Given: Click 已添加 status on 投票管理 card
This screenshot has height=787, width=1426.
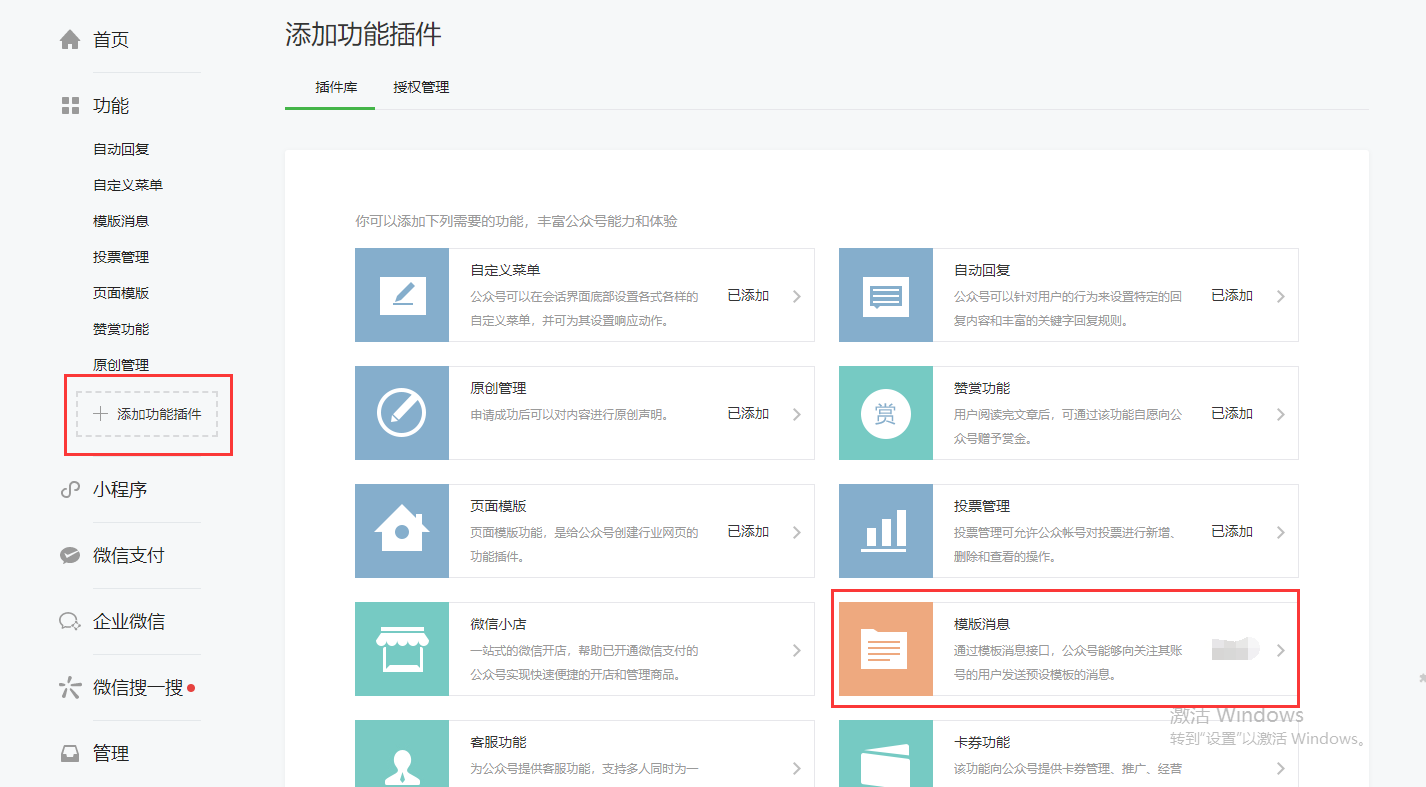Looking at the screenshot, I should click(x=1232, y=532).
